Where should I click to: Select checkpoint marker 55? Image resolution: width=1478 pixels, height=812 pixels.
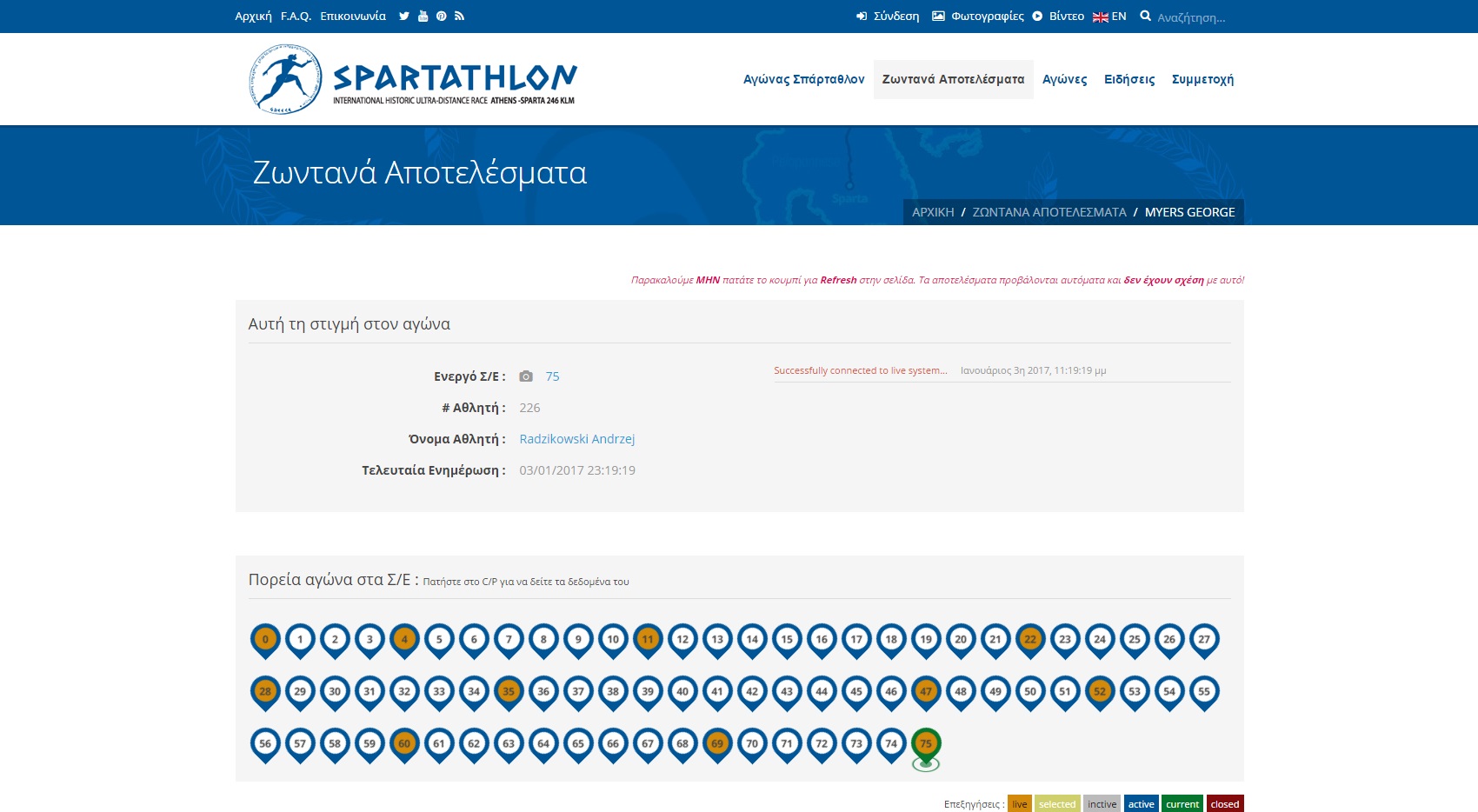pyautogui.click(x=1204, y=693)
